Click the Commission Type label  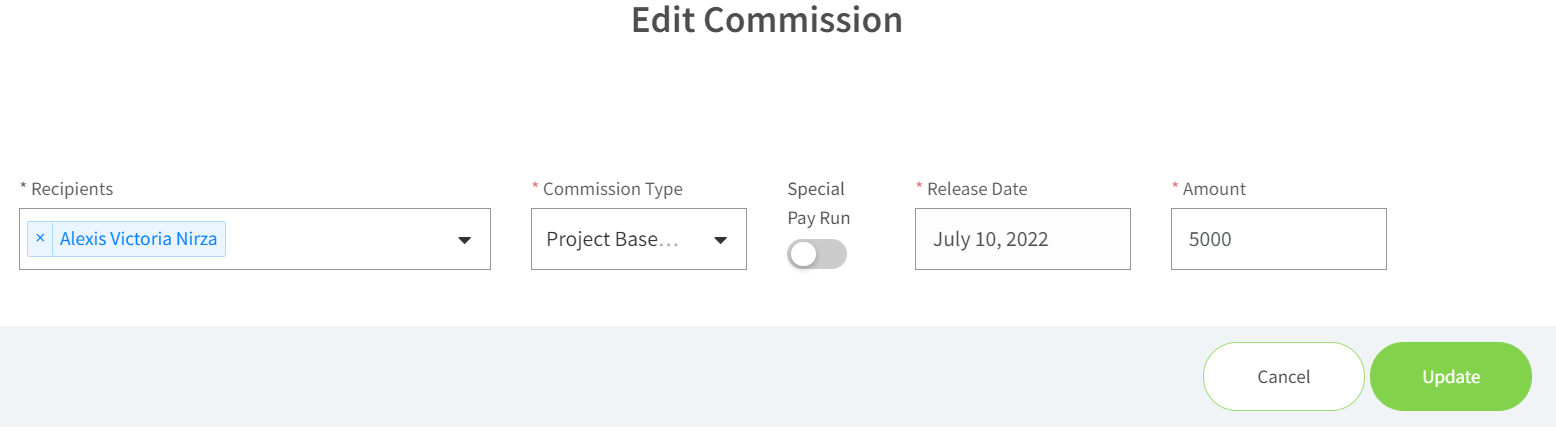coord(612,189)
